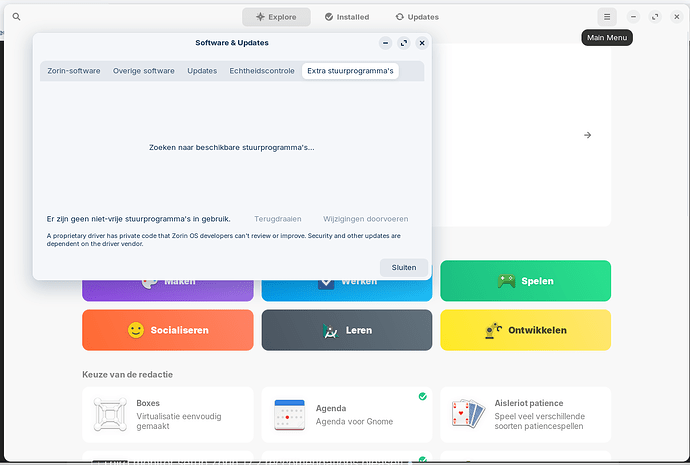Open the Maken category tile
Image resolution: width=690 pixels, height=465 pixels.
point(168,290)
